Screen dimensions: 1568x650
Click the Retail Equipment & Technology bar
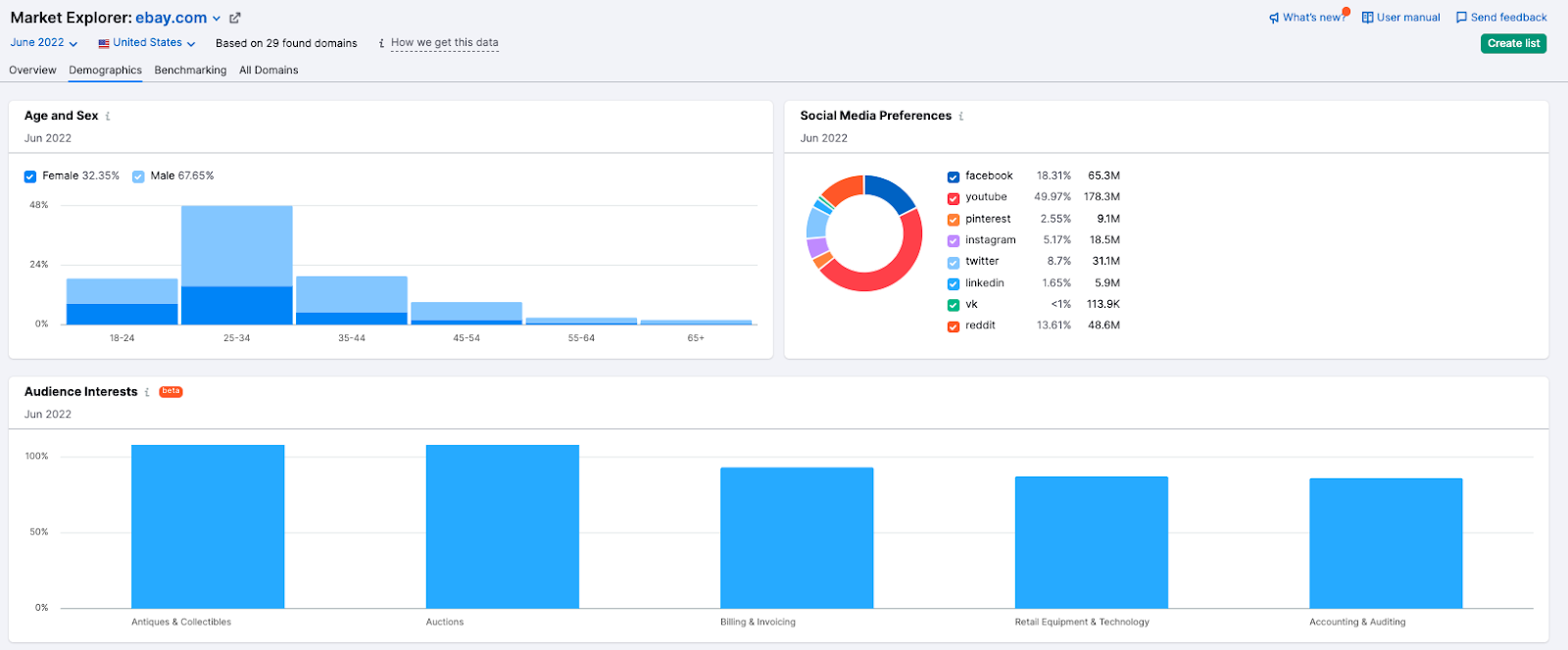click(x=1092, y=542)
